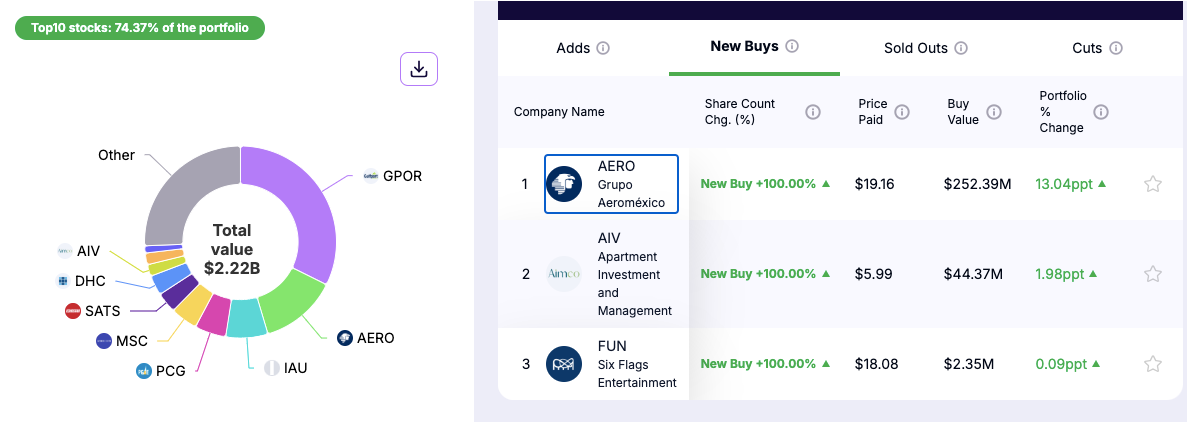Click the $44.37M buy value
The height and width of the screenshot is (422, 1187).
point(974,274)
